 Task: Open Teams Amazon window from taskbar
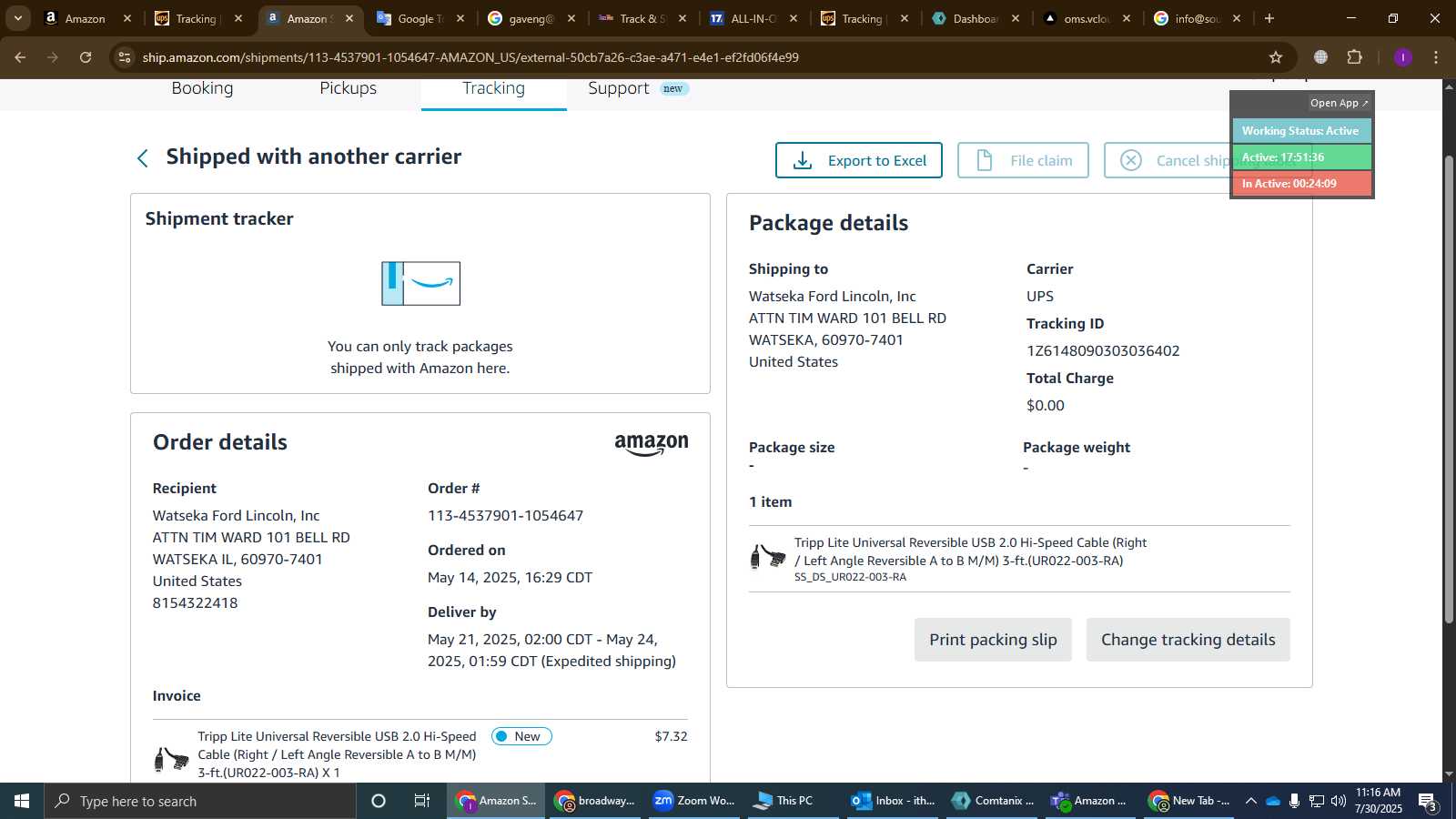coord(1090,801)
